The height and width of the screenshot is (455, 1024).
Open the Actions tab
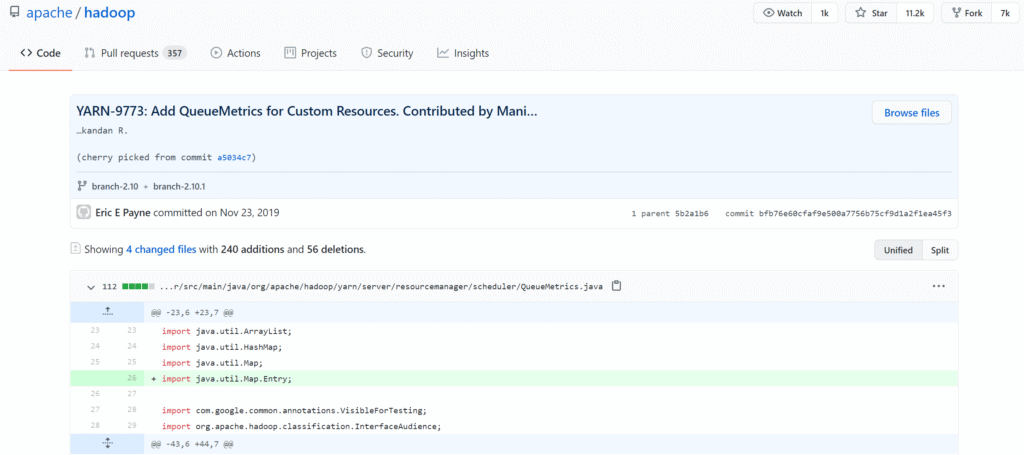coord(235,54)
